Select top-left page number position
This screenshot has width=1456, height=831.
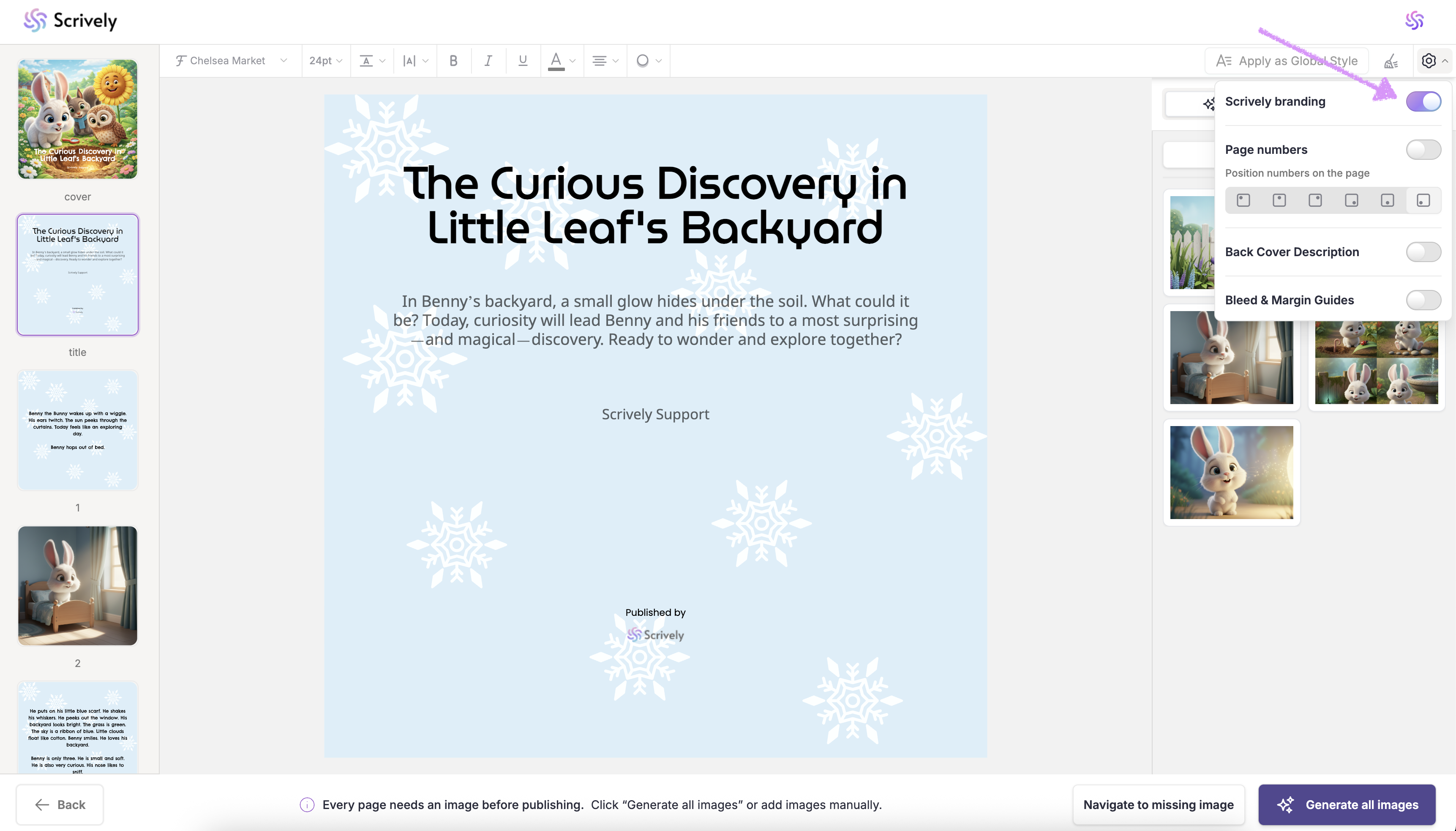(1243, 200)
